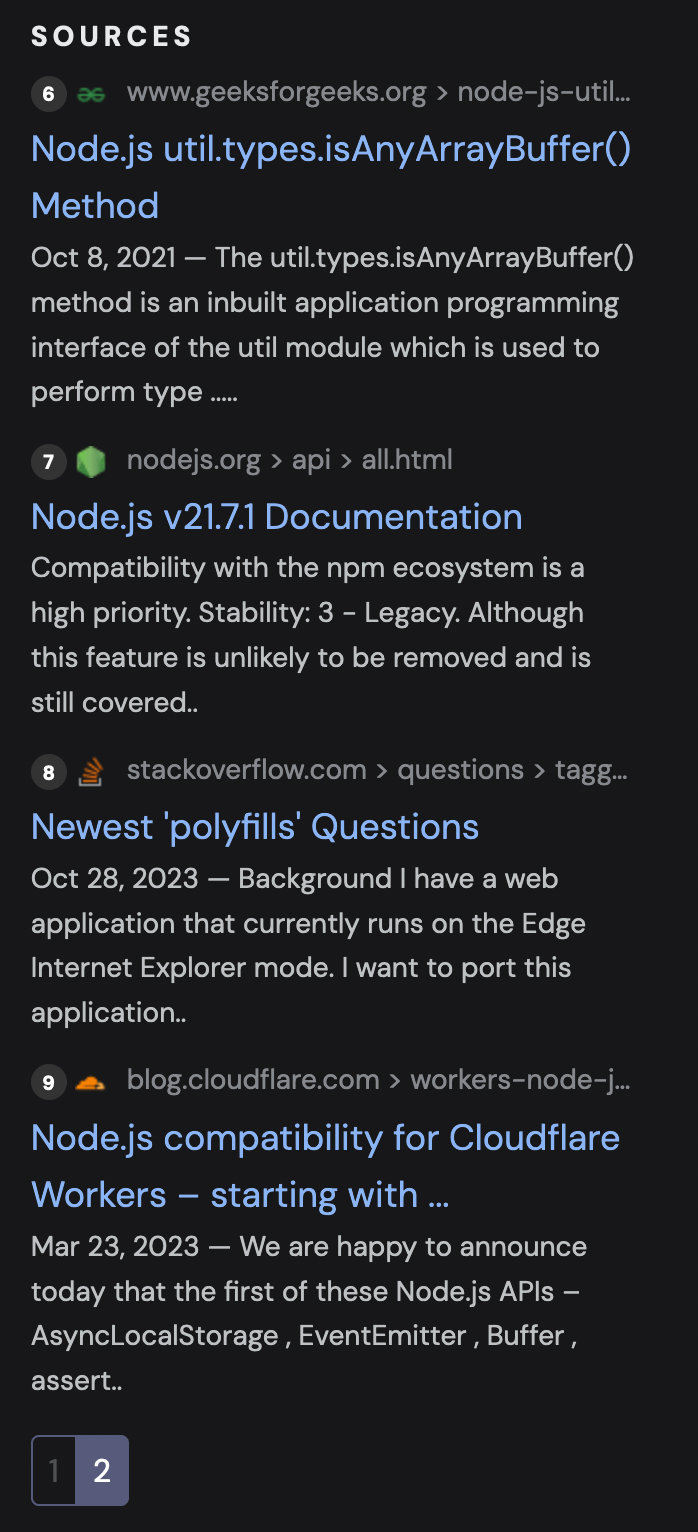The image size is (698, 1532).
Task: Click blog.cloudflare.com breadcrumb URL
Action: click(379, 1080)
